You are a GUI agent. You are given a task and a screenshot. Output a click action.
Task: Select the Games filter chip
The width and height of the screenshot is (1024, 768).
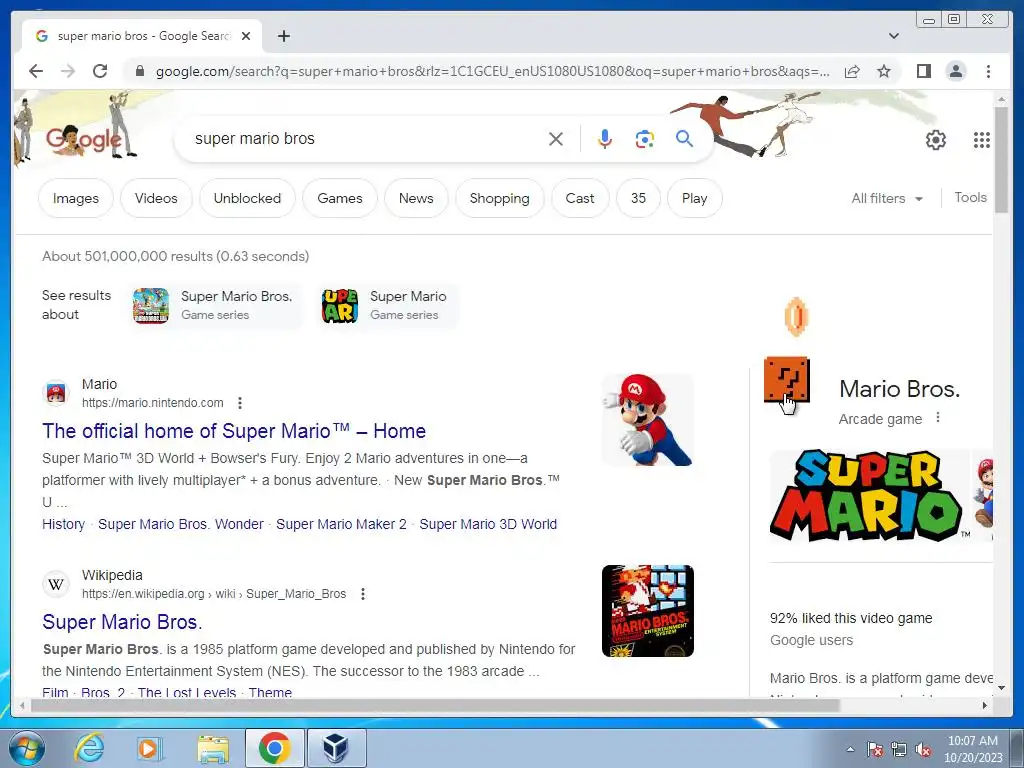coord(340,198)
